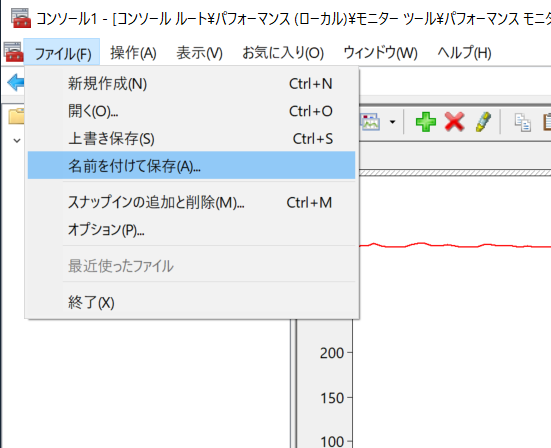Click the 100 value on graph axis

[331, 441]
